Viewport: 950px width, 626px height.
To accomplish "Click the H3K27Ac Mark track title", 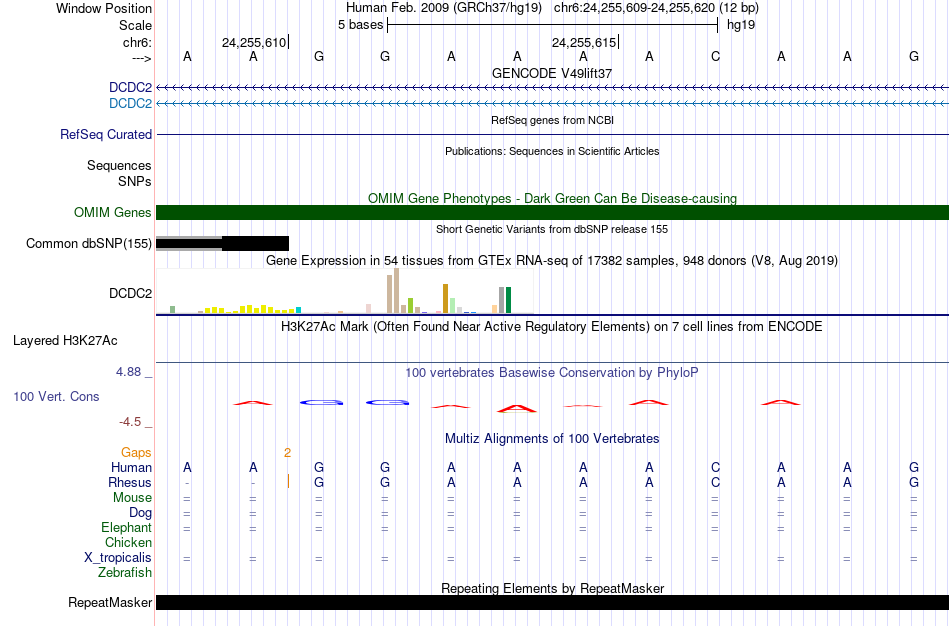I will 552,327.
